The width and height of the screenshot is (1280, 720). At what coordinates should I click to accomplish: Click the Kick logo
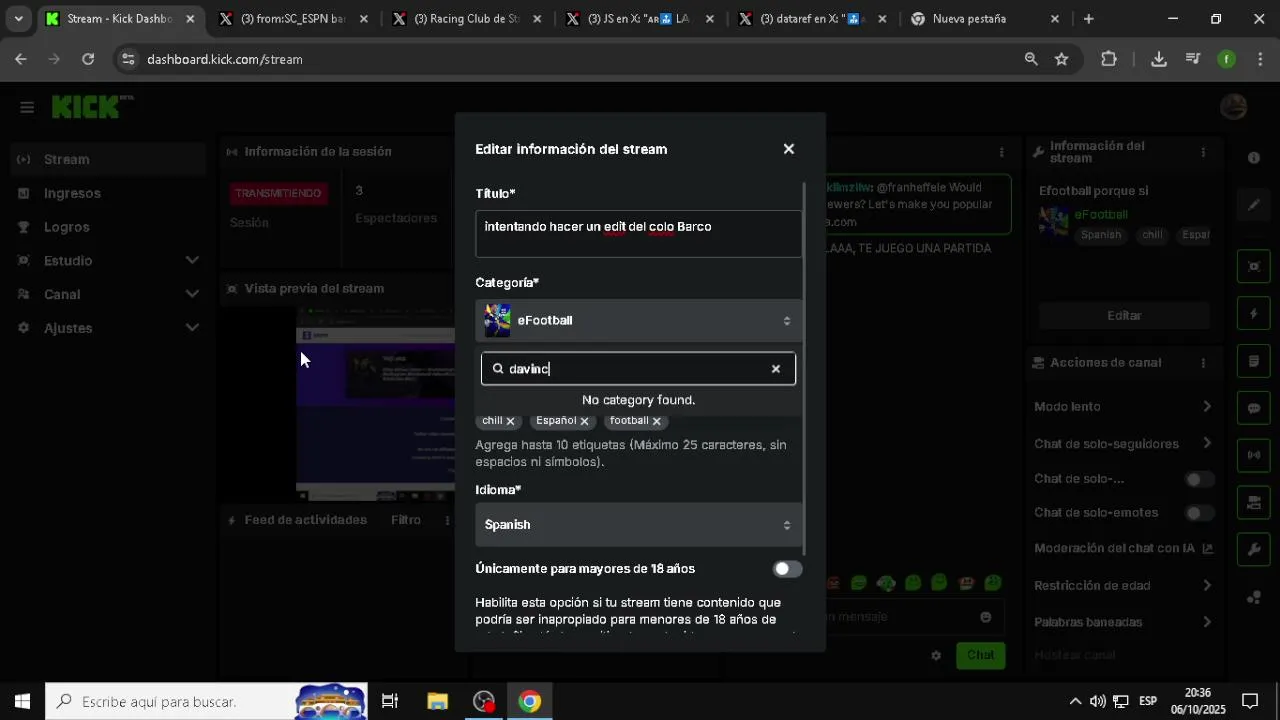click(92, 106)
